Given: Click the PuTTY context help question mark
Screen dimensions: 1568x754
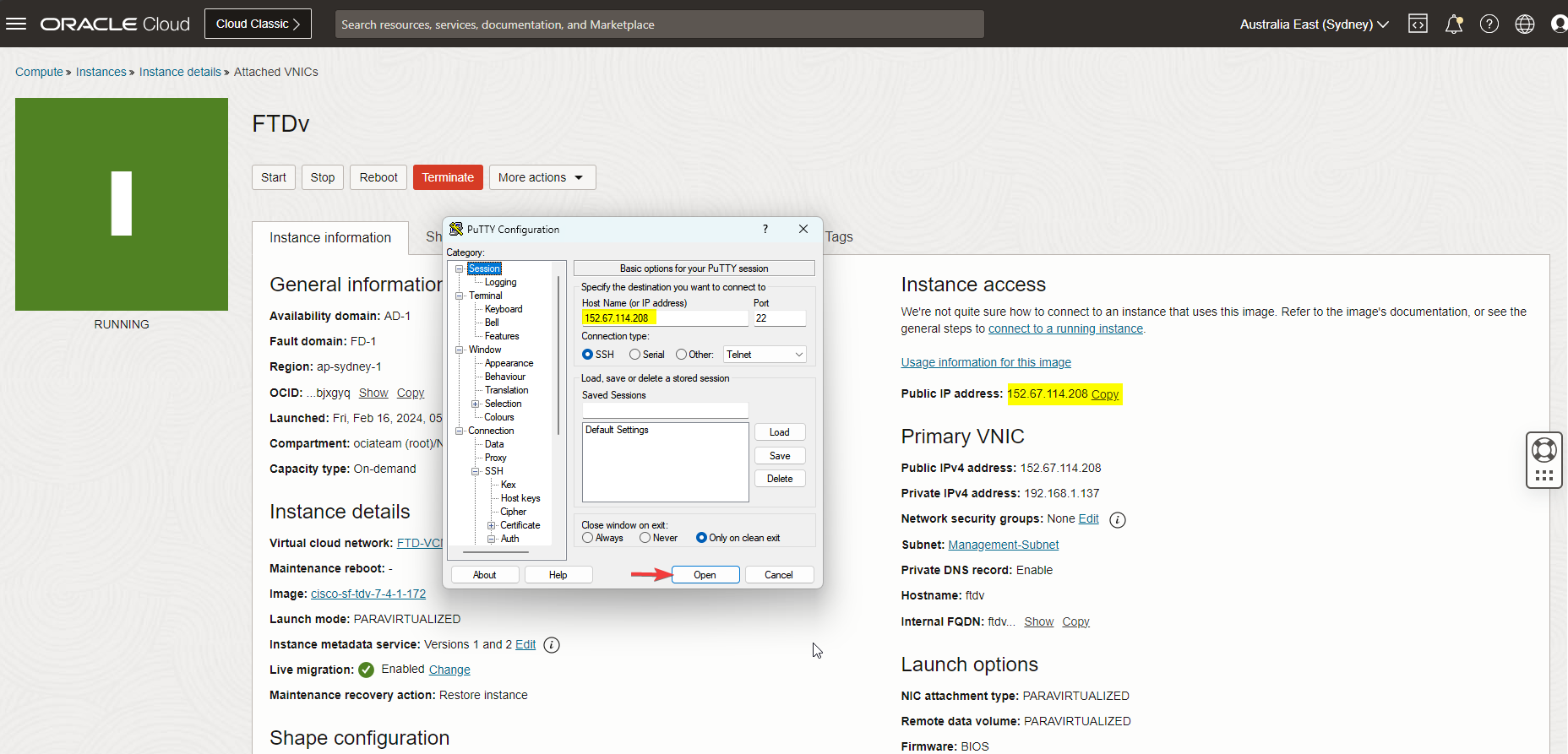Looking at the screenshot, I should [x=765, y=229].
